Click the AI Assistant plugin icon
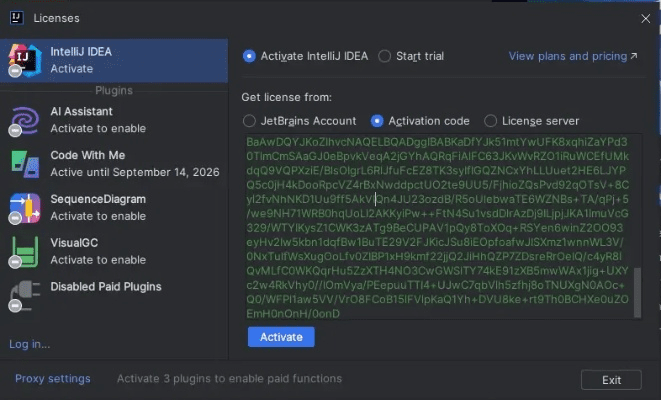661x400 pixels. click(x=24, y=120)
